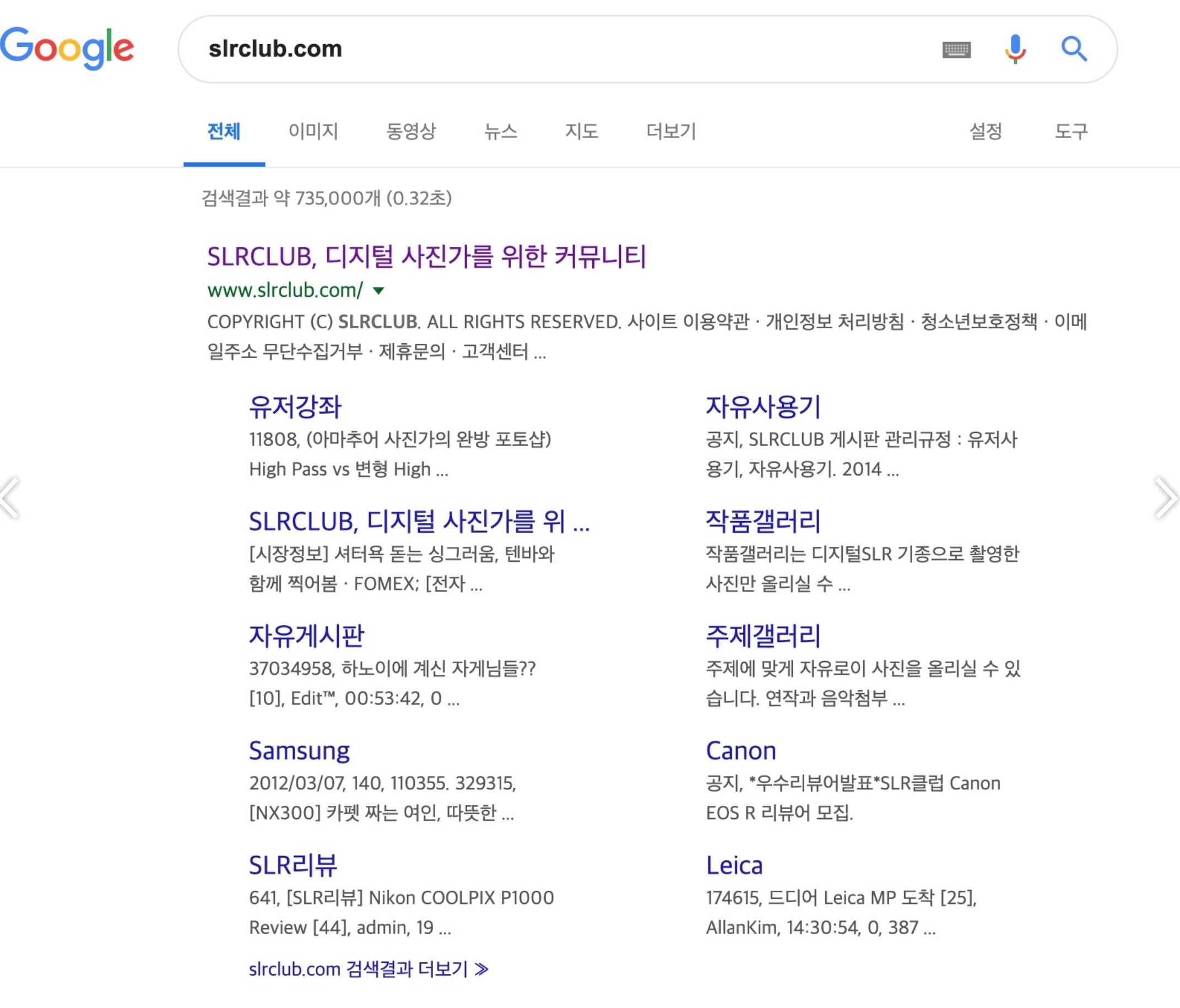
Task: Click snippet text [시장정보] 셔터욕 돋는 싱그러움
Action: [x=402, y=554]
